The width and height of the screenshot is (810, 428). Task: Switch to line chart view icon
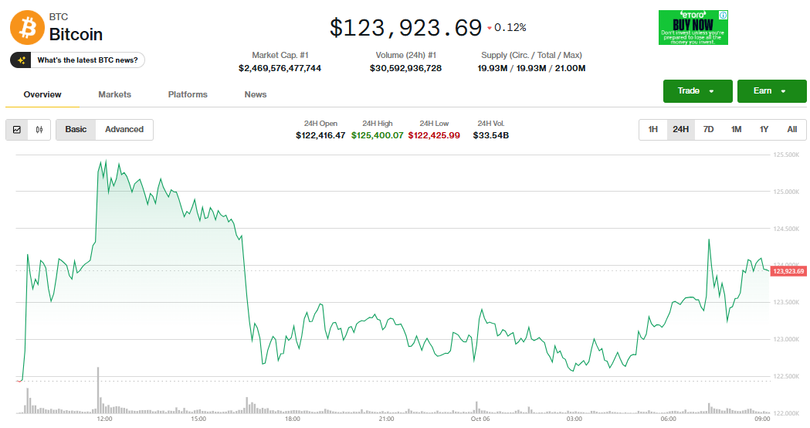[17, 129]
